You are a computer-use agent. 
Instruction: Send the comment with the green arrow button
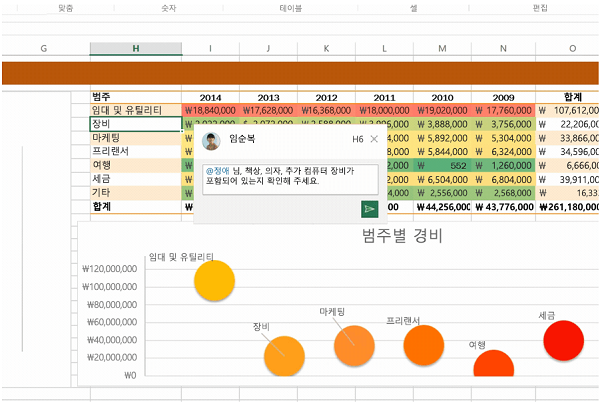[369, 209]
